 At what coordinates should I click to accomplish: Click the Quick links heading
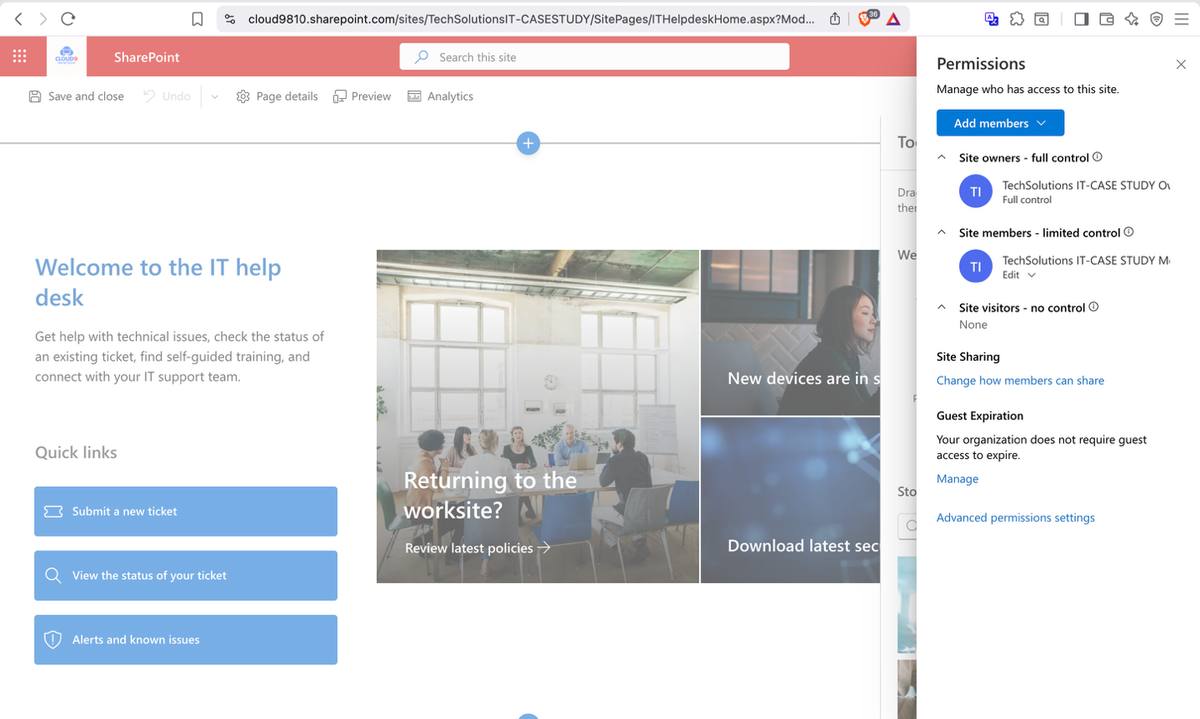[x=76, y=452]
